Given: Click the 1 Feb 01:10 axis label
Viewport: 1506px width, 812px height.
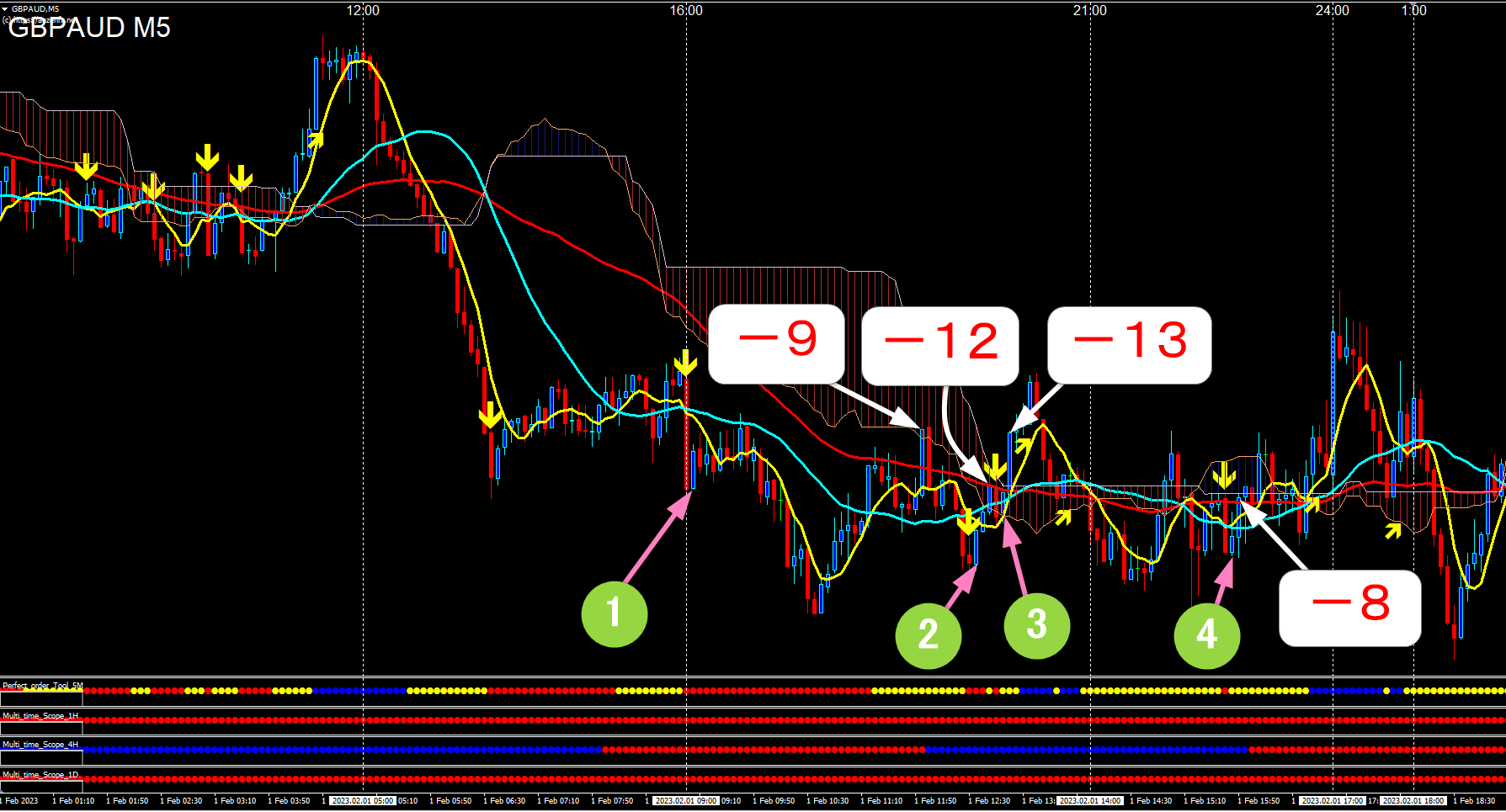Looking at the screenshot, I should [x=73, y=801].
